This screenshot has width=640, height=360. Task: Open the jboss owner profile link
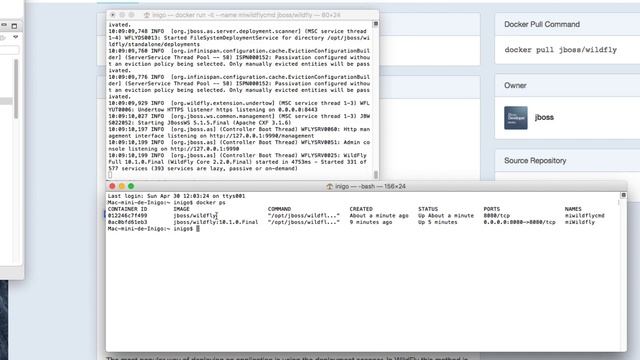544,117
